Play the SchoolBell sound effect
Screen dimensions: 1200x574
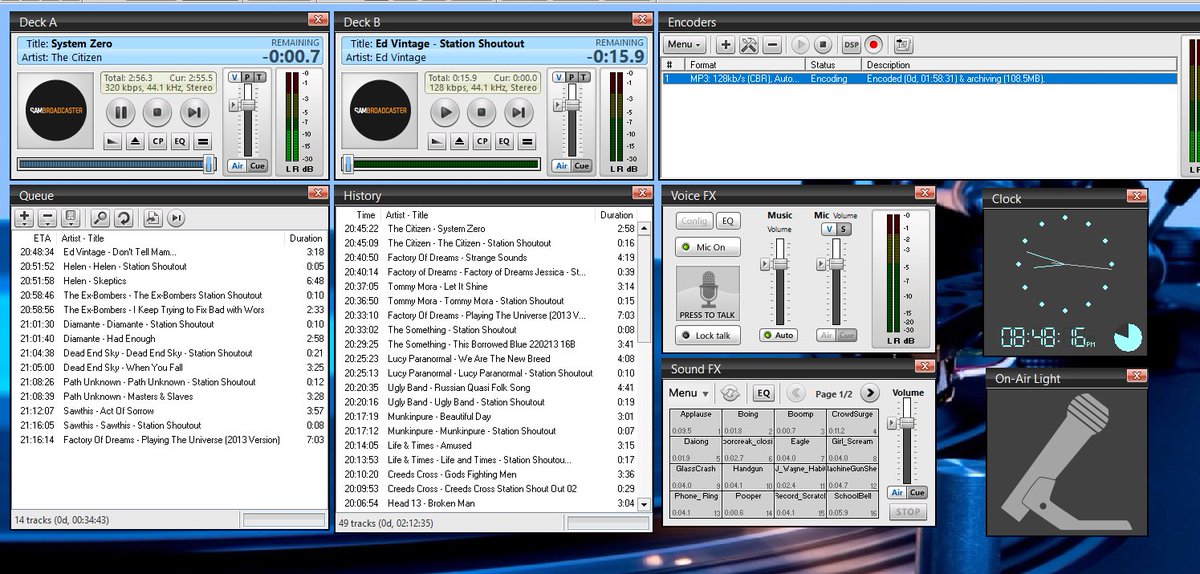point(851,504)
